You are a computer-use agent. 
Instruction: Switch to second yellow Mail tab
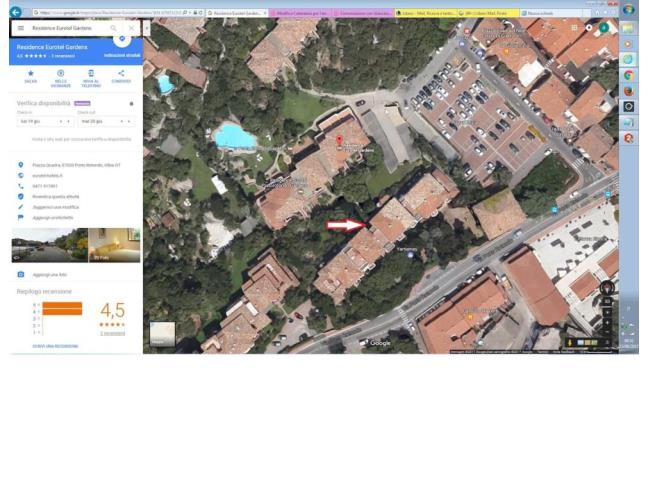(x=488, y=13)
